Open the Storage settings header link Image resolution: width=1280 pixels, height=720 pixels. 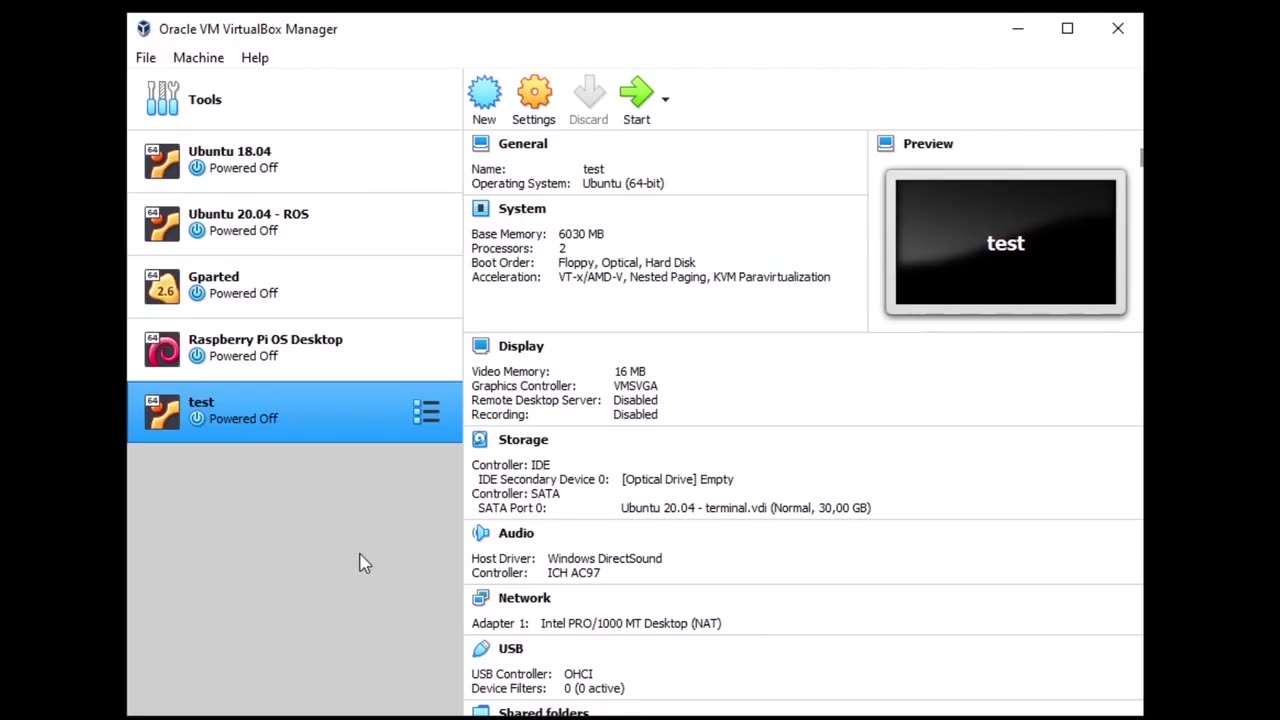[523, 440]
